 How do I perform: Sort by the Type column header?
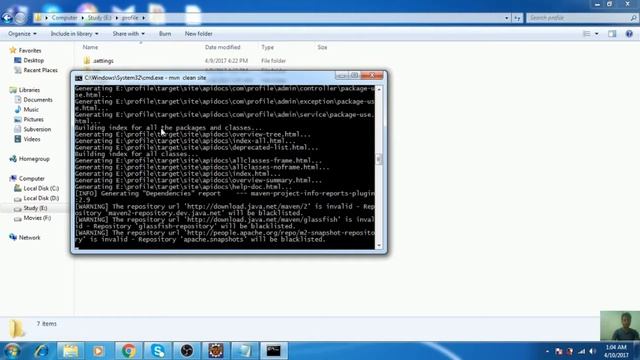267,47
